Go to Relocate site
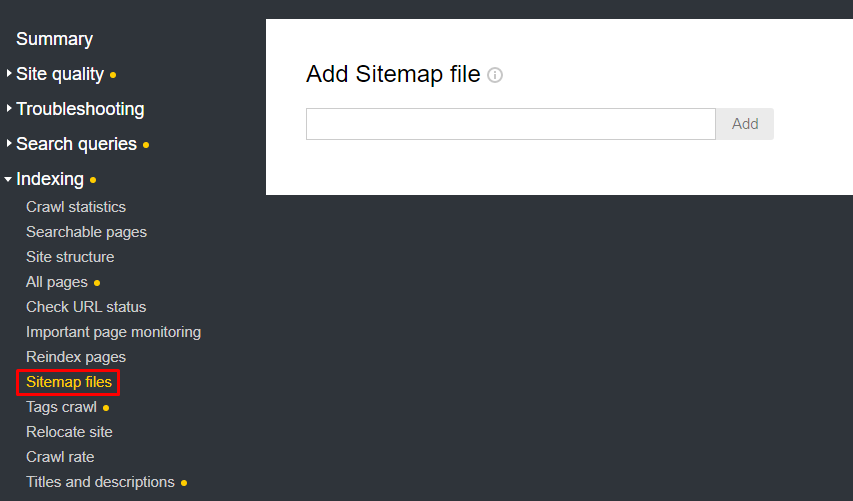 (69, 432)
